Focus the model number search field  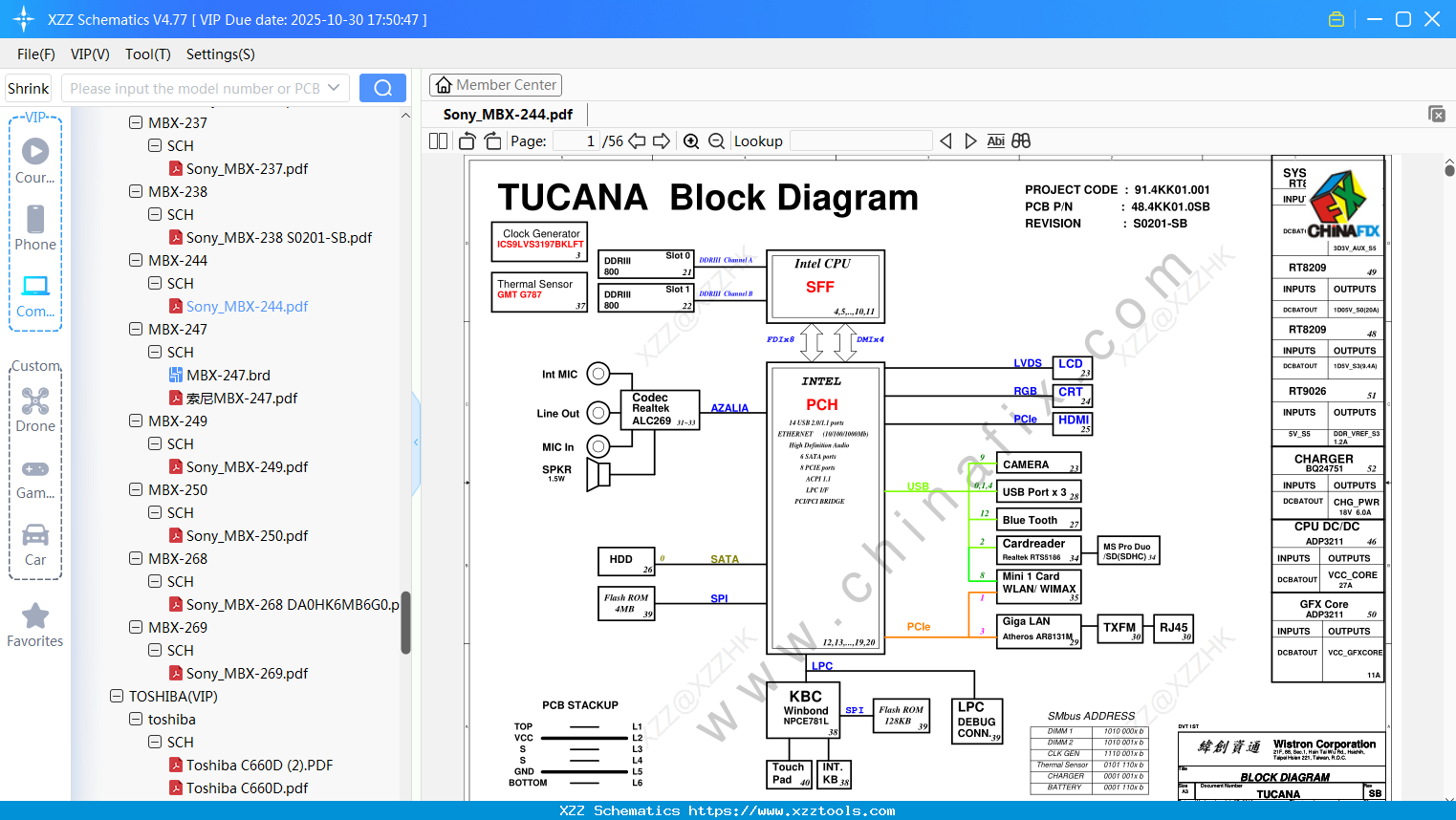coord(195,88)
